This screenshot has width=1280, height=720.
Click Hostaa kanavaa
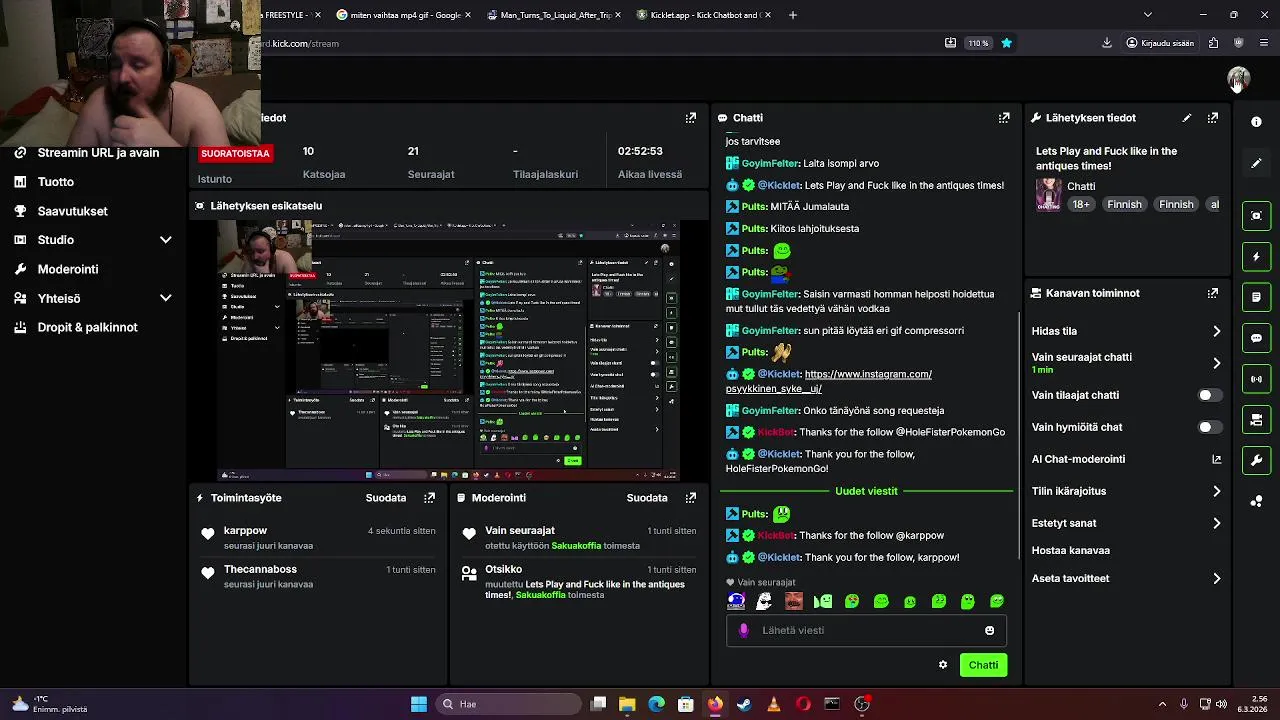click(x=1071, y=550)
